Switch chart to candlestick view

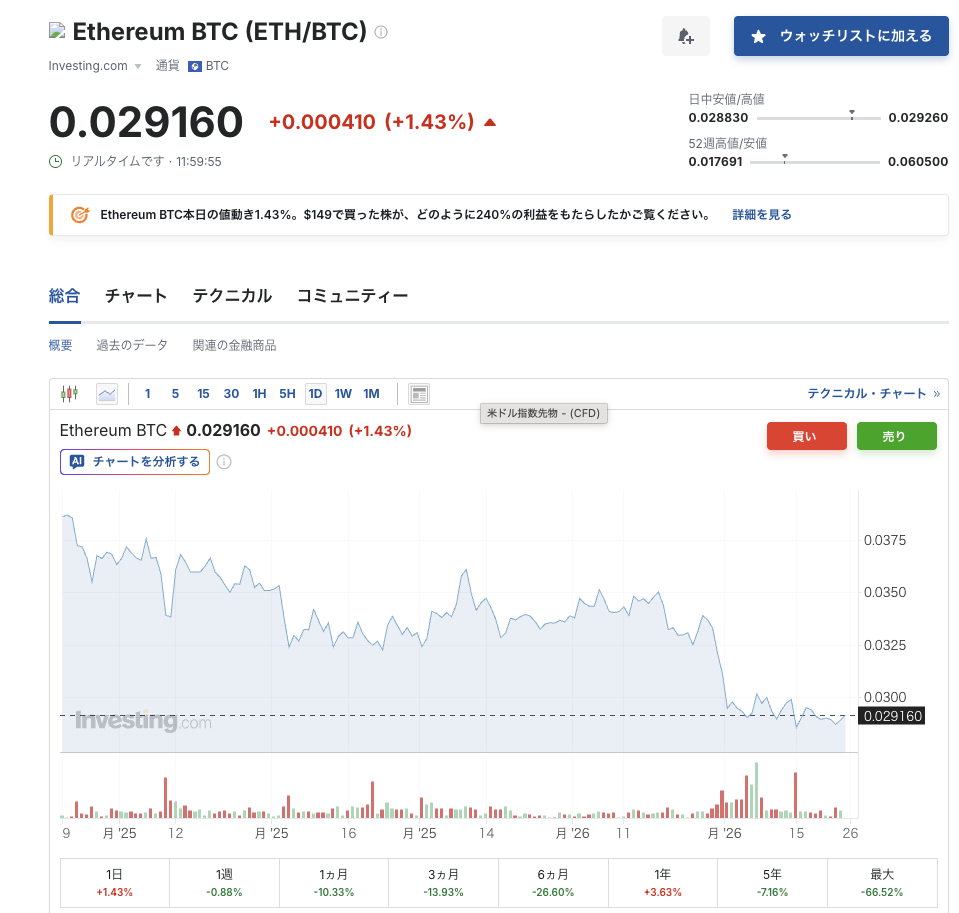(x=69, y=394)
